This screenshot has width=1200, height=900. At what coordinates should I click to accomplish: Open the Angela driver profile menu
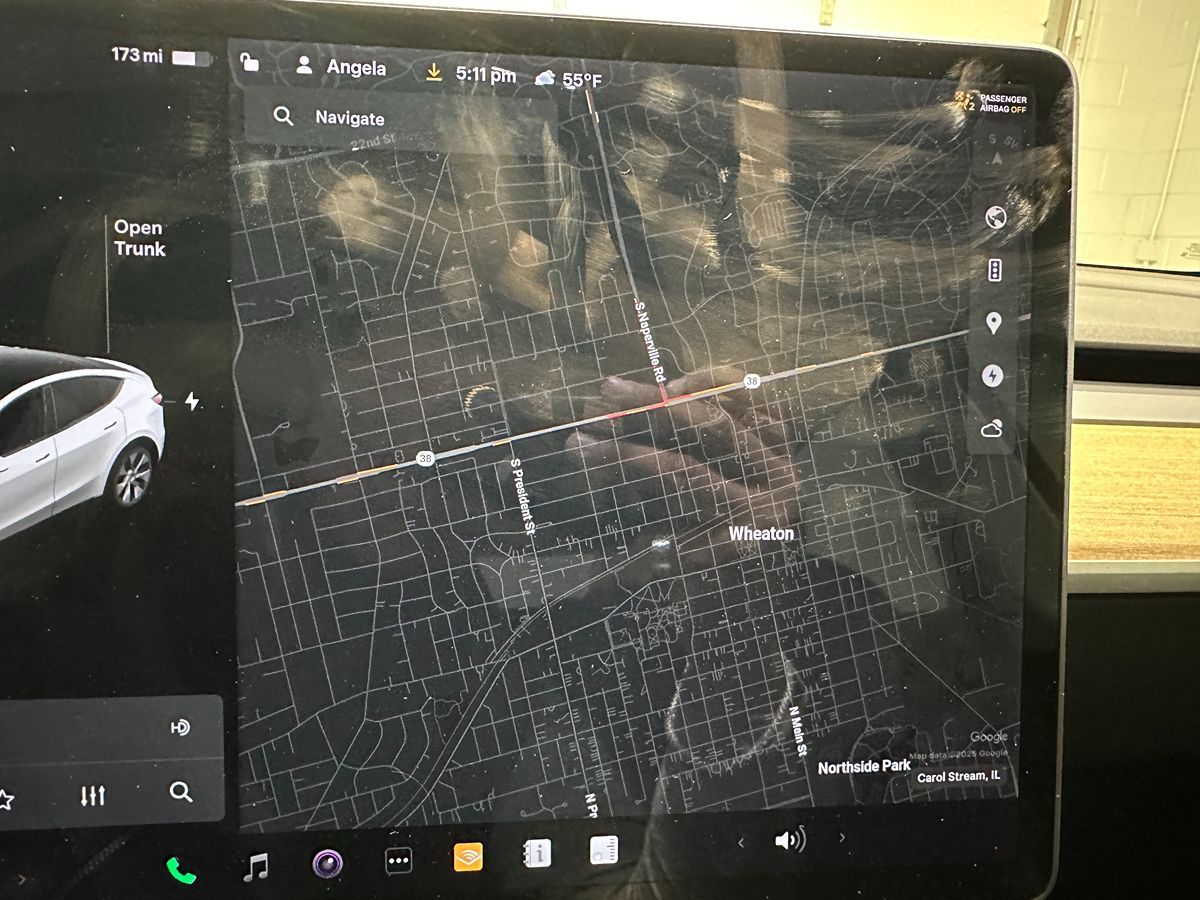341,68
